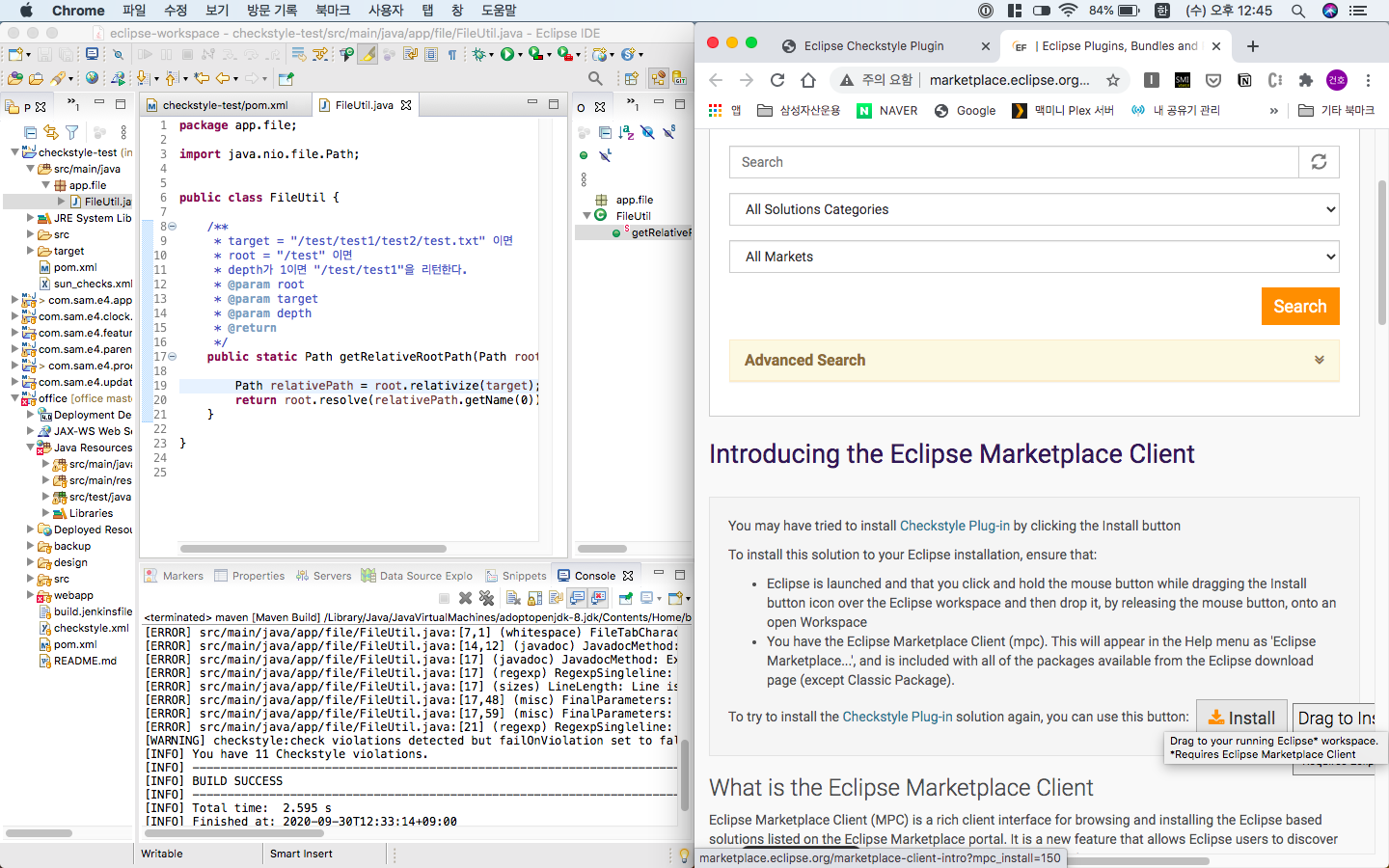Open the Git perspective icon in Eclipse
Viewport: 1389px width, 868px height.
click(680, 78)
